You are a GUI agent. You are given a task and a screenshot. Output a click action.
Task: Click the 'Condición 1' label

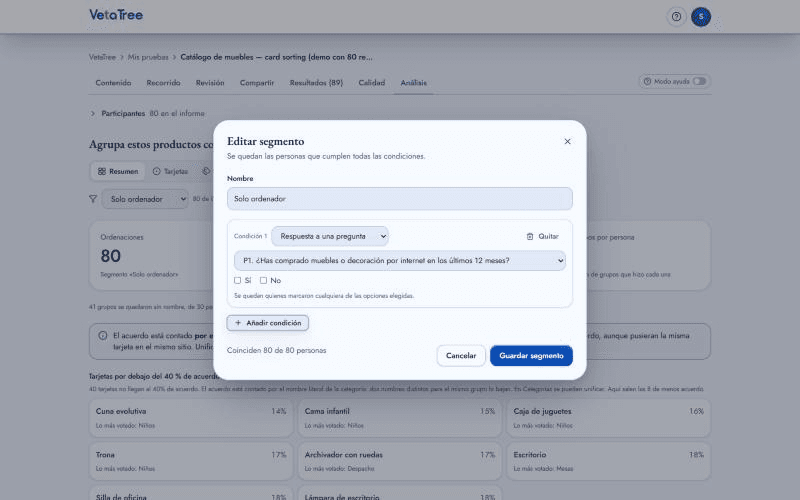[250, 236]
